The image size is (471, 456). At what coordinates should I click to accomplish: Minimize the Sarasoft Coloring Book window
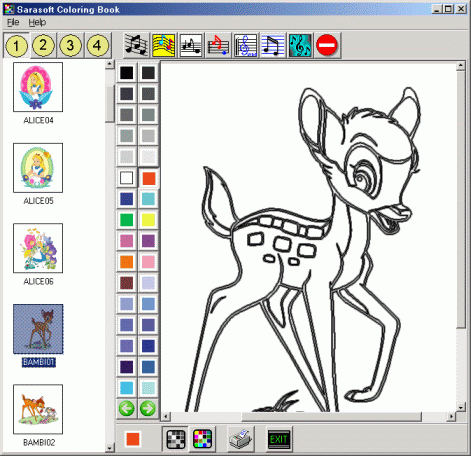(438, 9)
